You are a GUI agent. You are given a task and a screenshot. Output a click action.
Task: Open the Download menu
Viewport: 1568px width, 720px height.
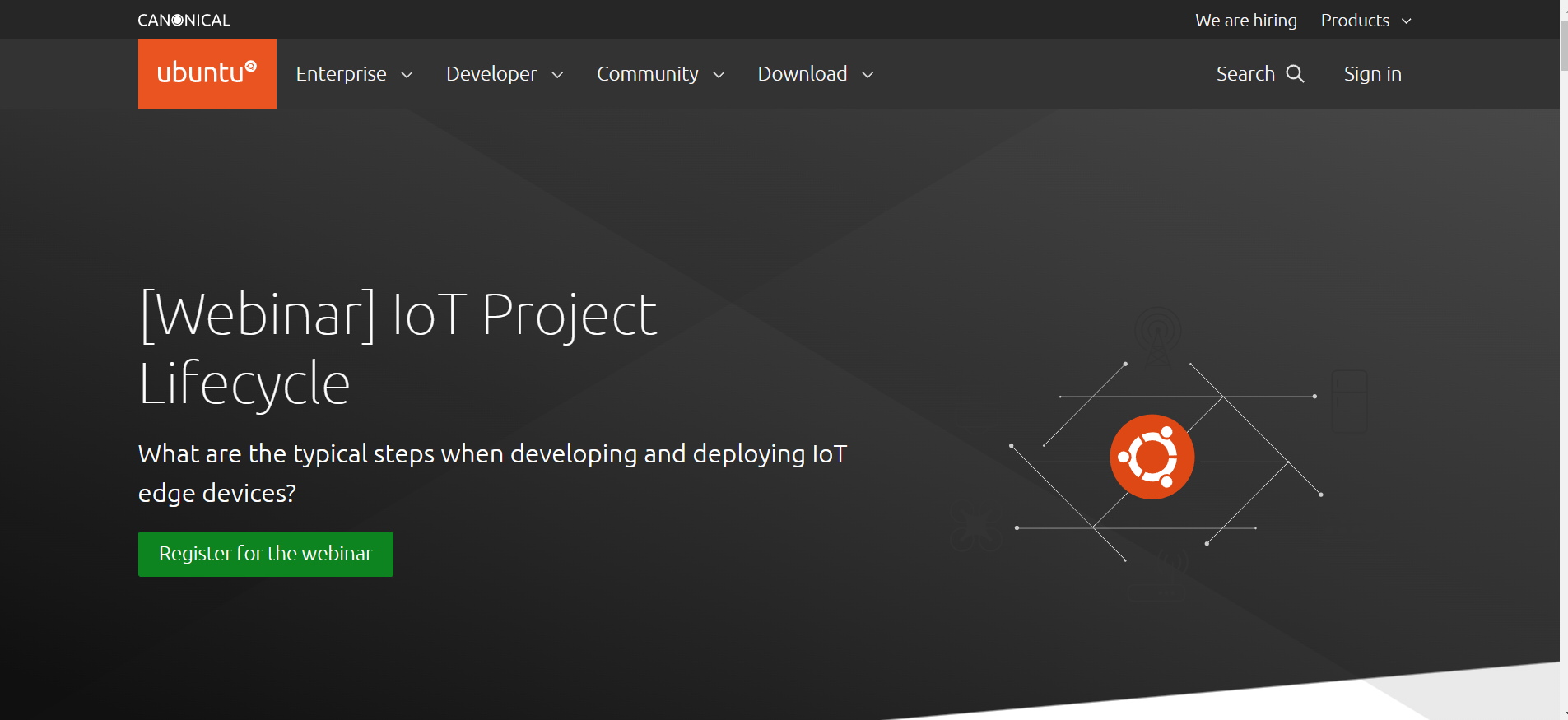point(803,74)
